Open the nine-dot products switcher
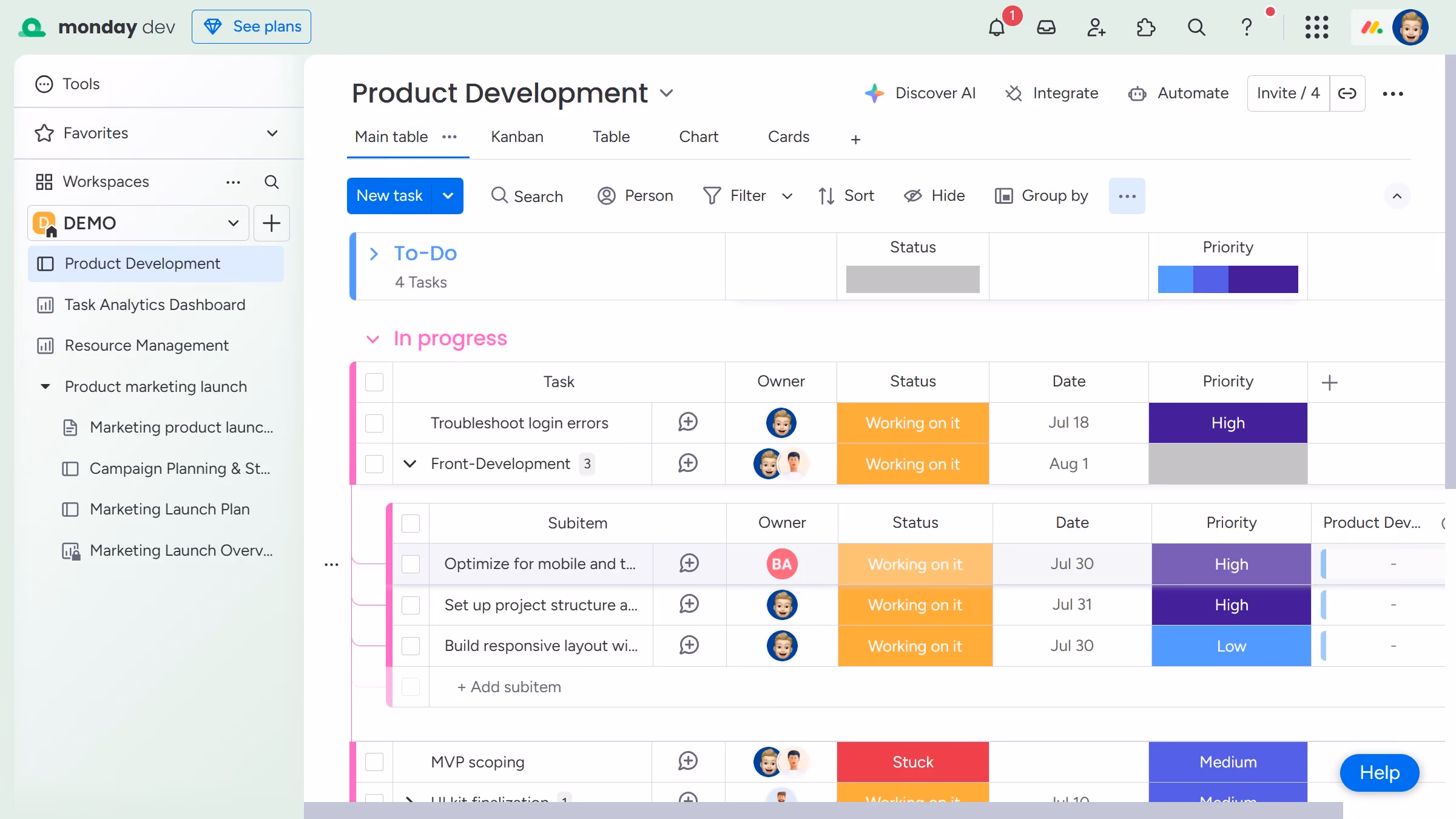Screen dimensions: 1456x819 (1317, 27)
